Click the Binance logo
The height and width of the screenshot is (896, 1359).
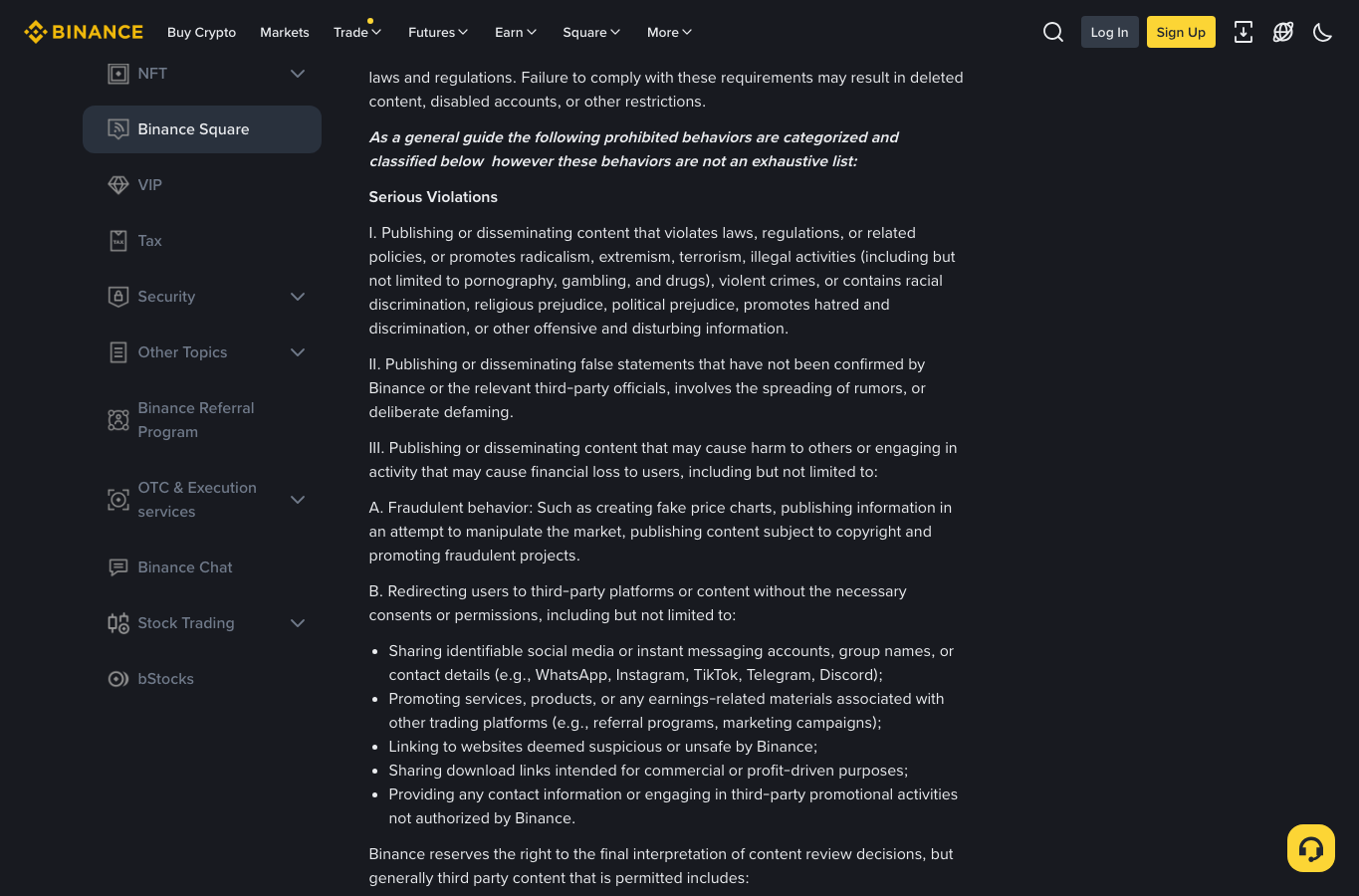click(x=84, y=32)
